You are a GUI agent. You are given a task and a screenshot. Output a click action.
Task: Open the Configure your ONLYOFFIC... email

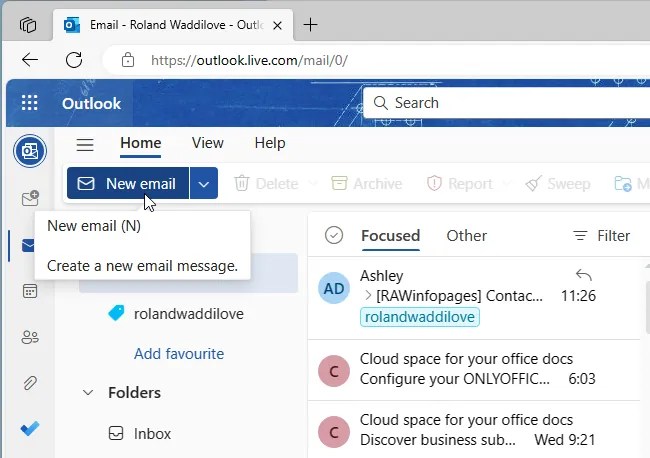coord(474,369)
